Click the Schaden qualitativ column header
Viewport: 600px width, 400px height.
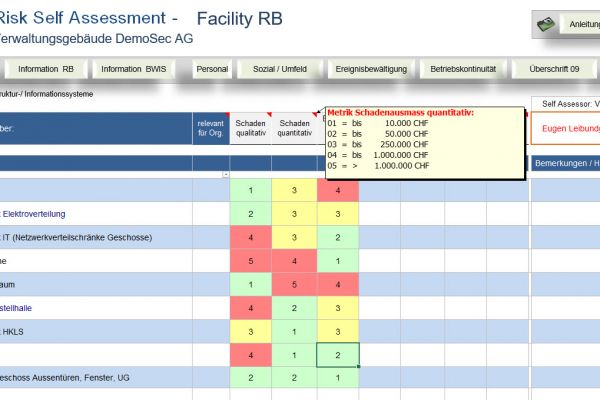point(250,128)
